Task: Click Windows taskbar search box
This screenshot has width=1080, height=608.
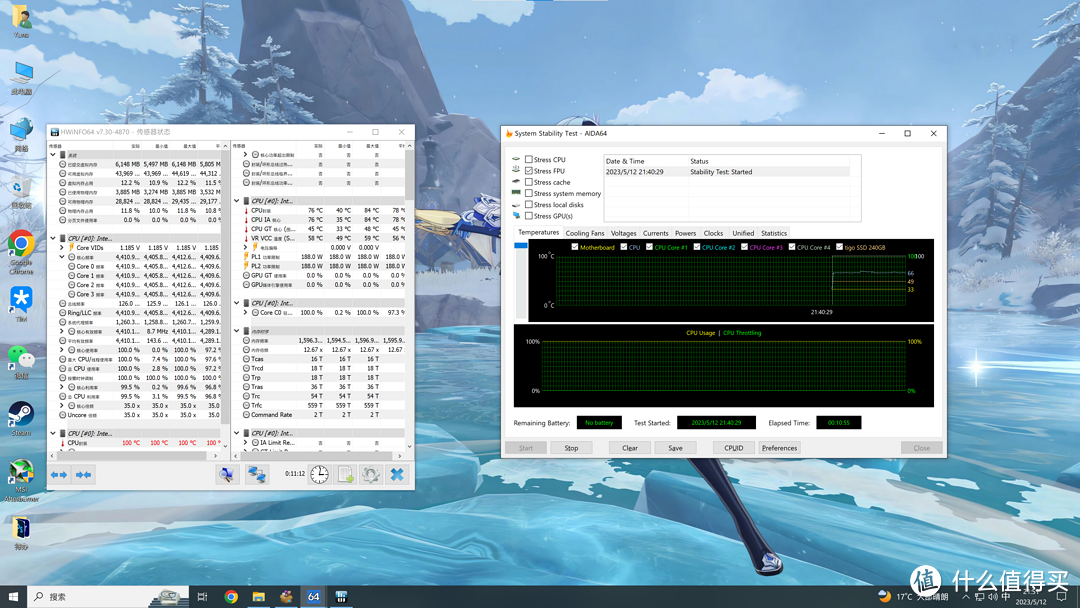Action: (x=109, y=596)
